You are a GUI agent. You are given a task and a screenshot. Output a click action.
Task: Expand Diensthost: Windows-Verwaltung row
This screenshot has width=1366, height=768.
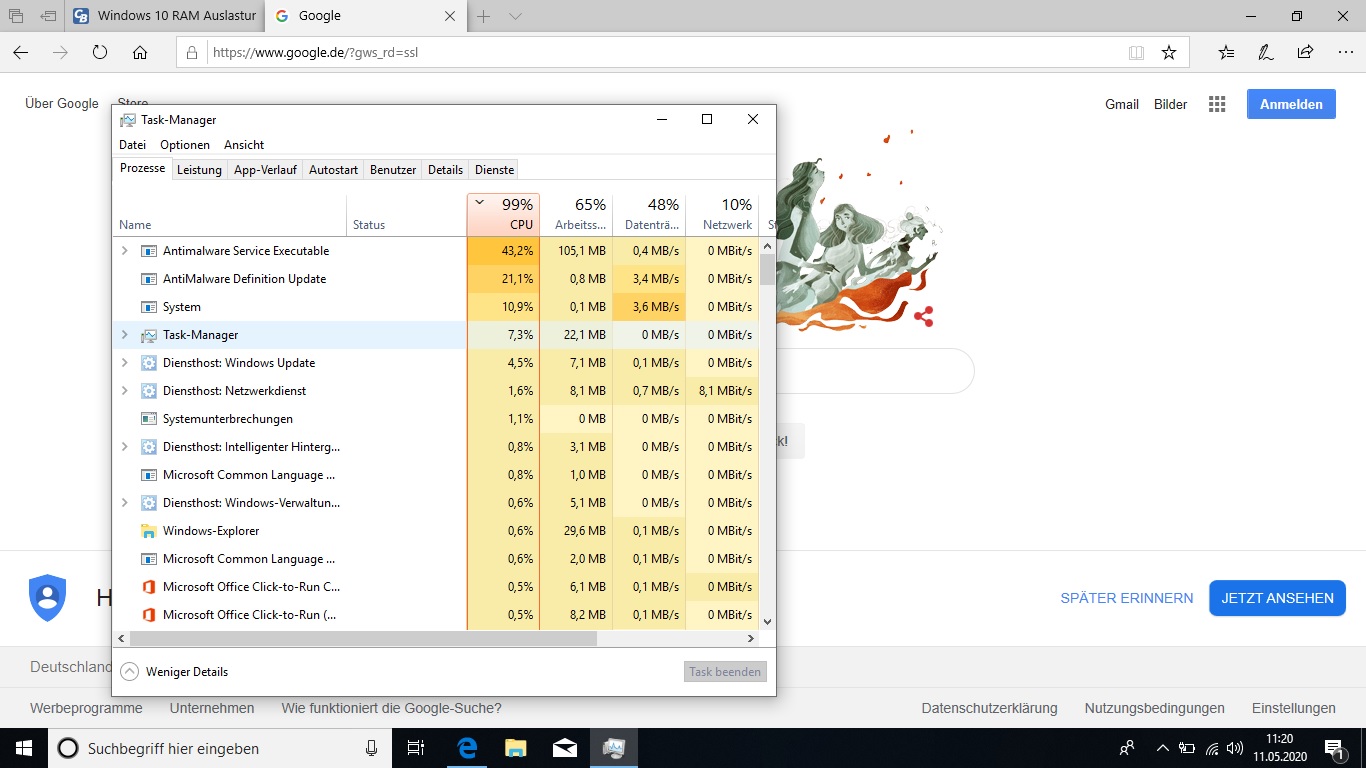(125, 503)
